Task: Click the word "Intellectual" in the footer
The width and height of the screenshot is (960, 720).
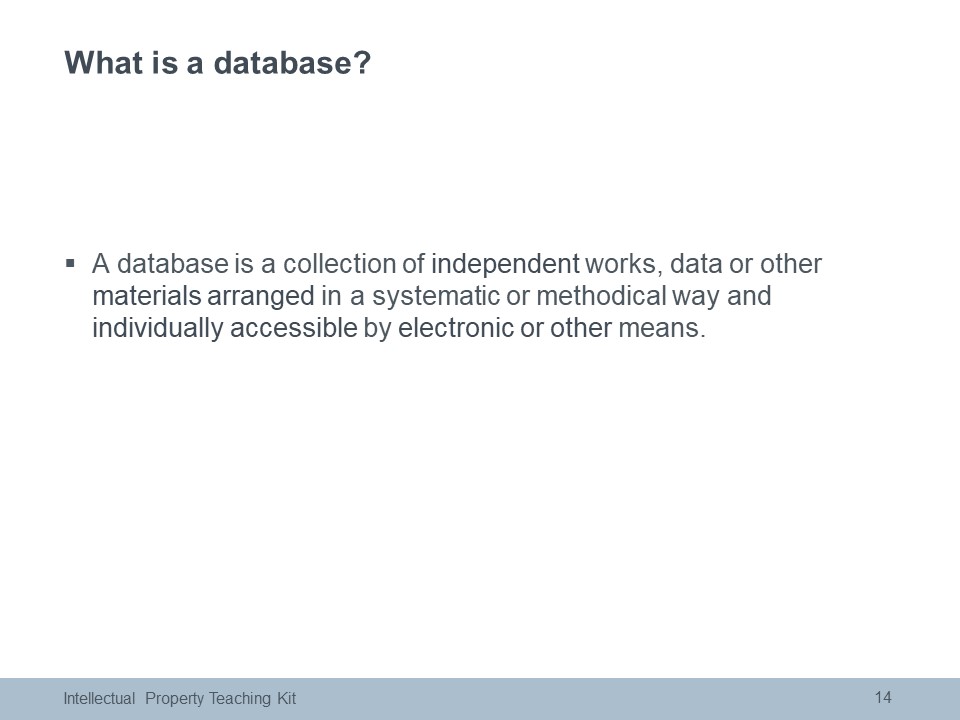Action: (x=99, y=699)
